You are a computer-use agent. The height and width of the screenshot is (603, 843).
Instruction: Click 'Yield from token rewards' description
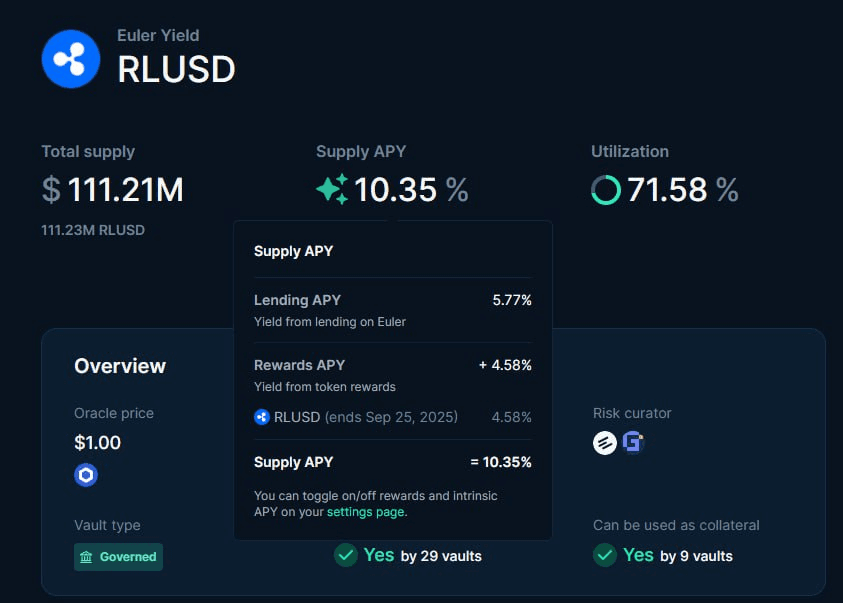[325, 387]
